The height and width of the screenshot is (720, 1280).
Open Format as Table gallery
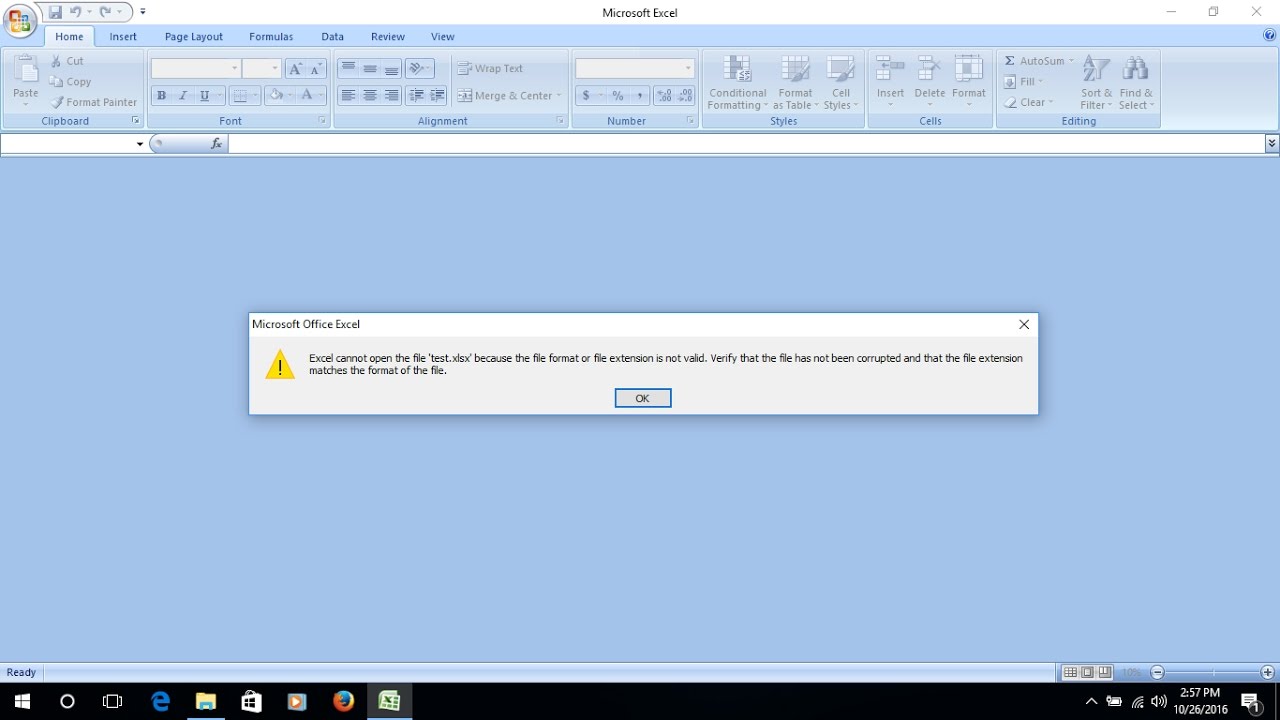(x=795, y=82)
